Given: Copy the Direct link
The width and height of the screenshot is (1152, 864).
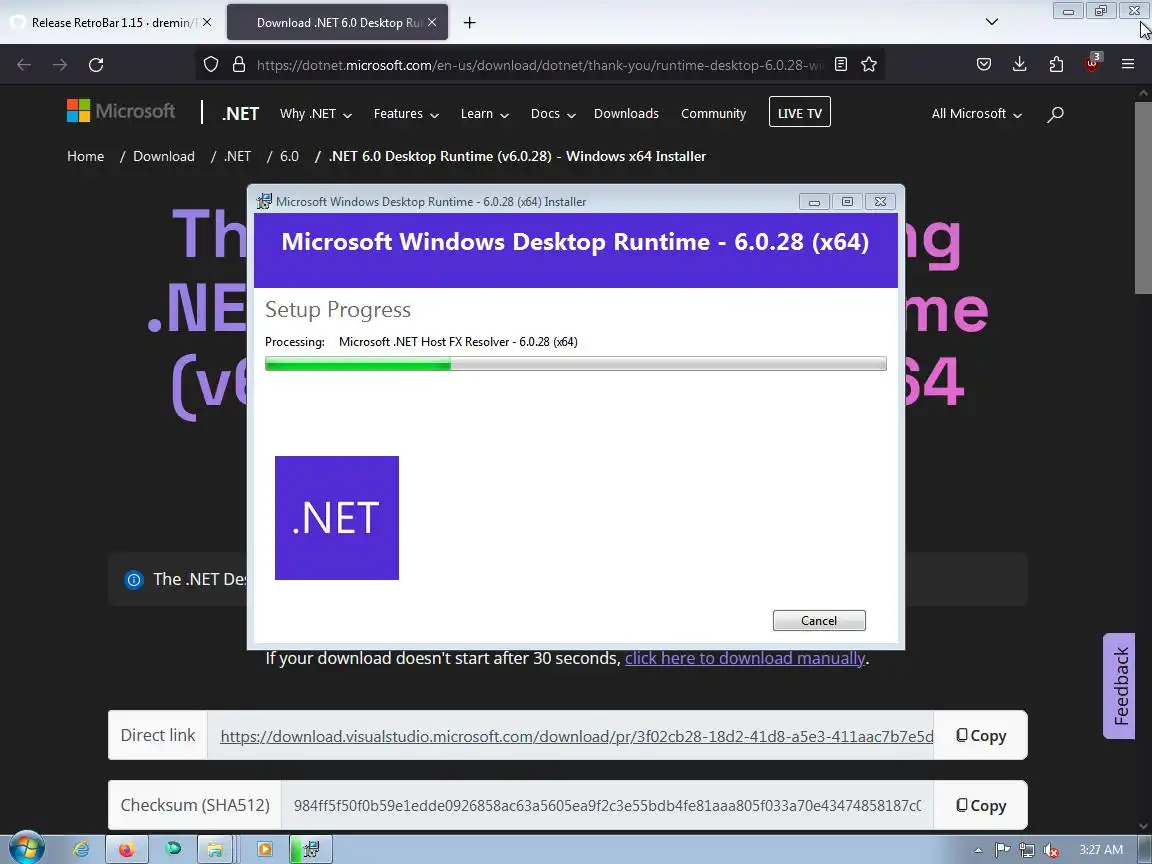Looking at the screenshot, I should 981,735.
